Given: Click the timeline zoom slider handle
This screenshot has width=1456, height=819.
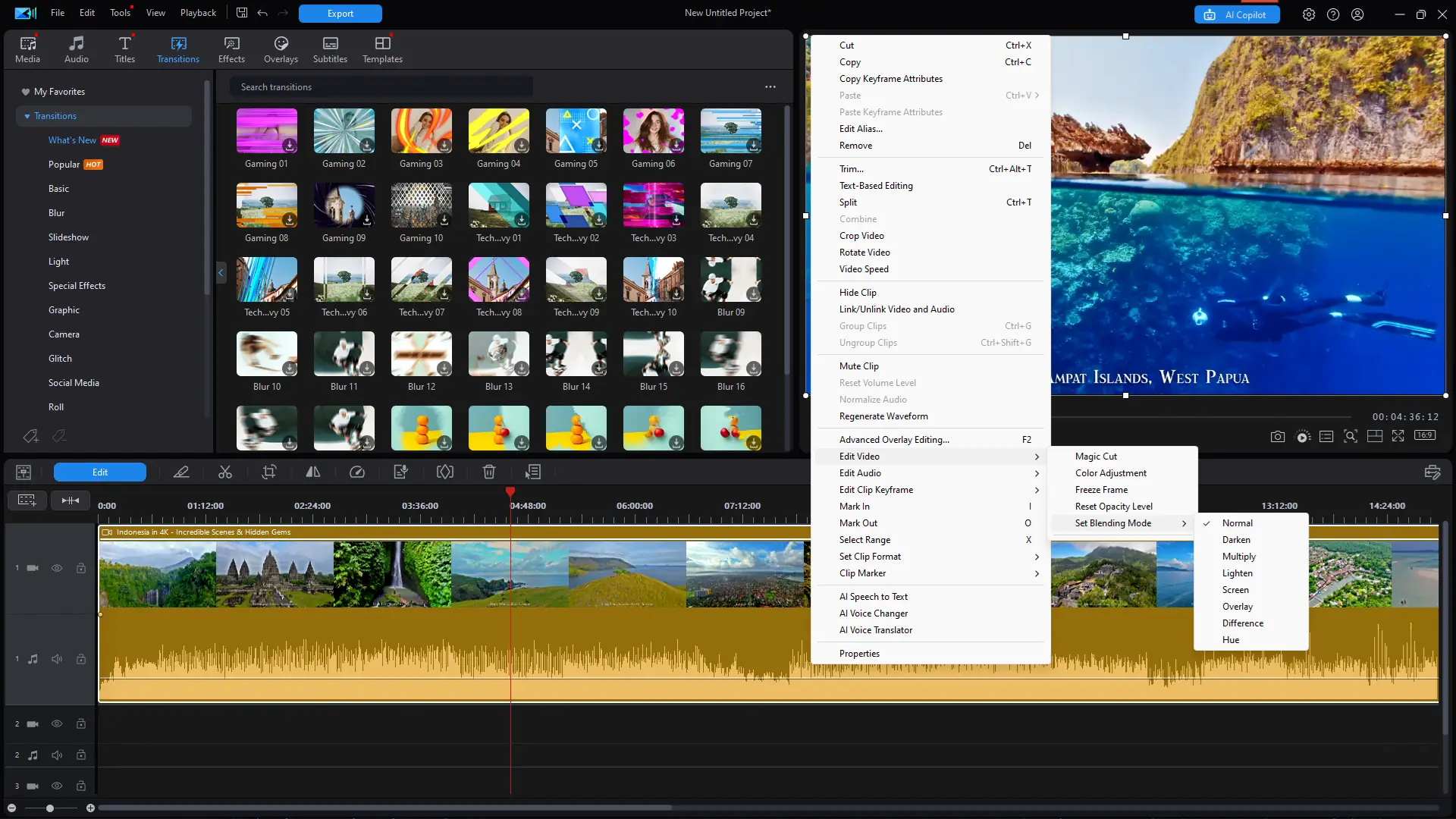Looking at the screenshot, I should click(50, 808).
